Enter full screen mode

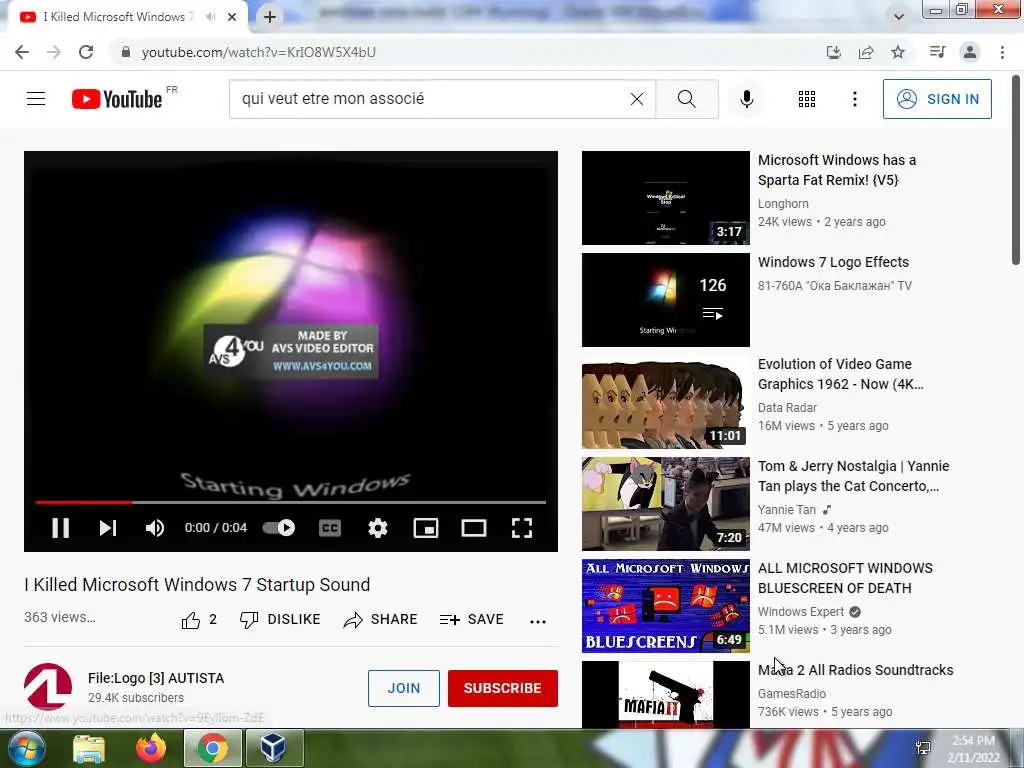[522, 528]
